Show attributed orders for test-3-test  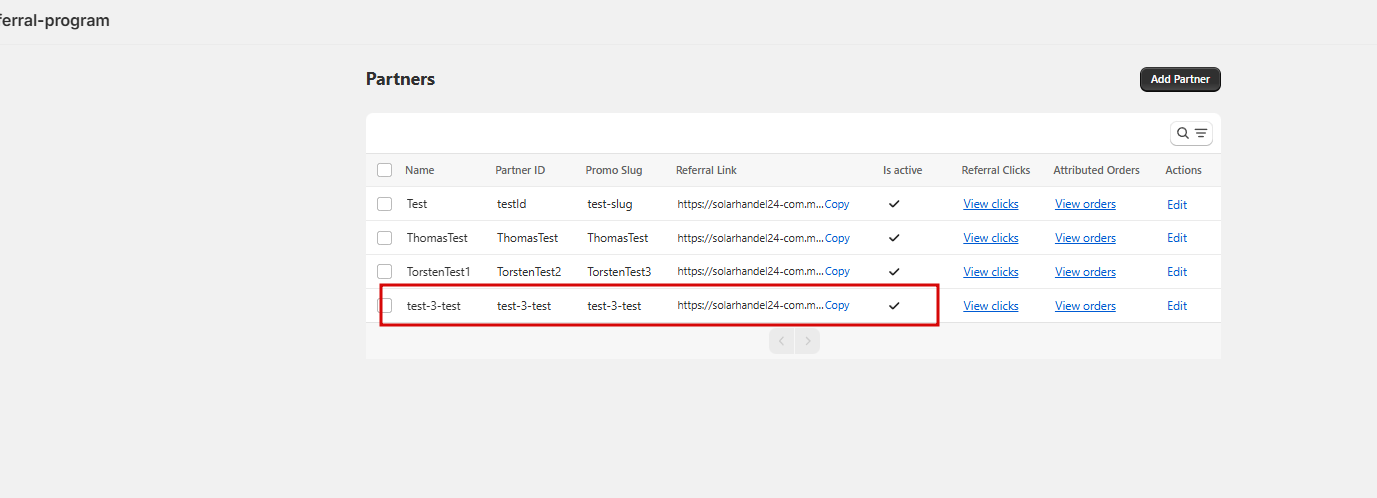(1085, 306)
